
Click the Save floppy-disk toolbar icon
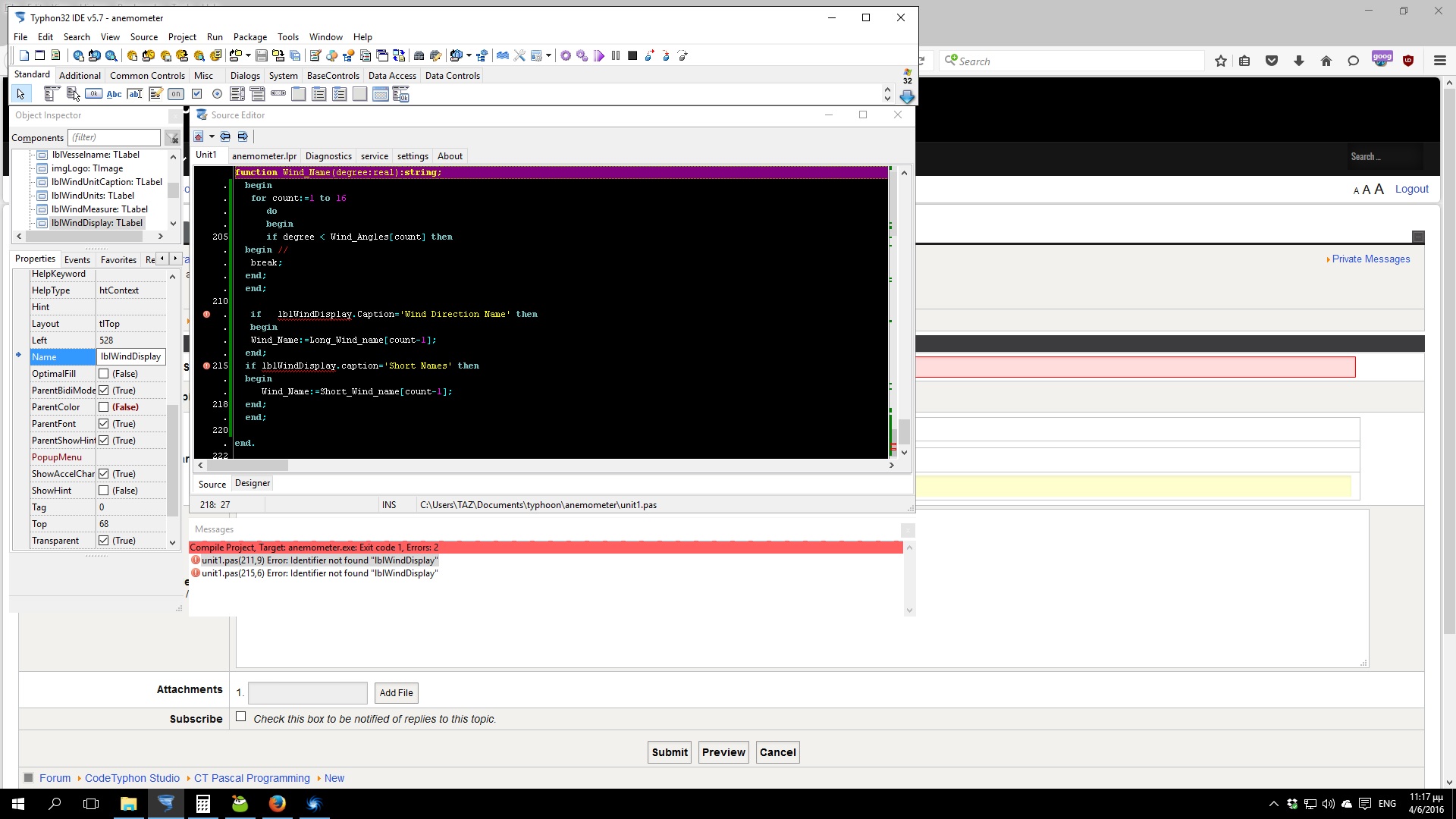pyautogui.click(x=261, y=55)
